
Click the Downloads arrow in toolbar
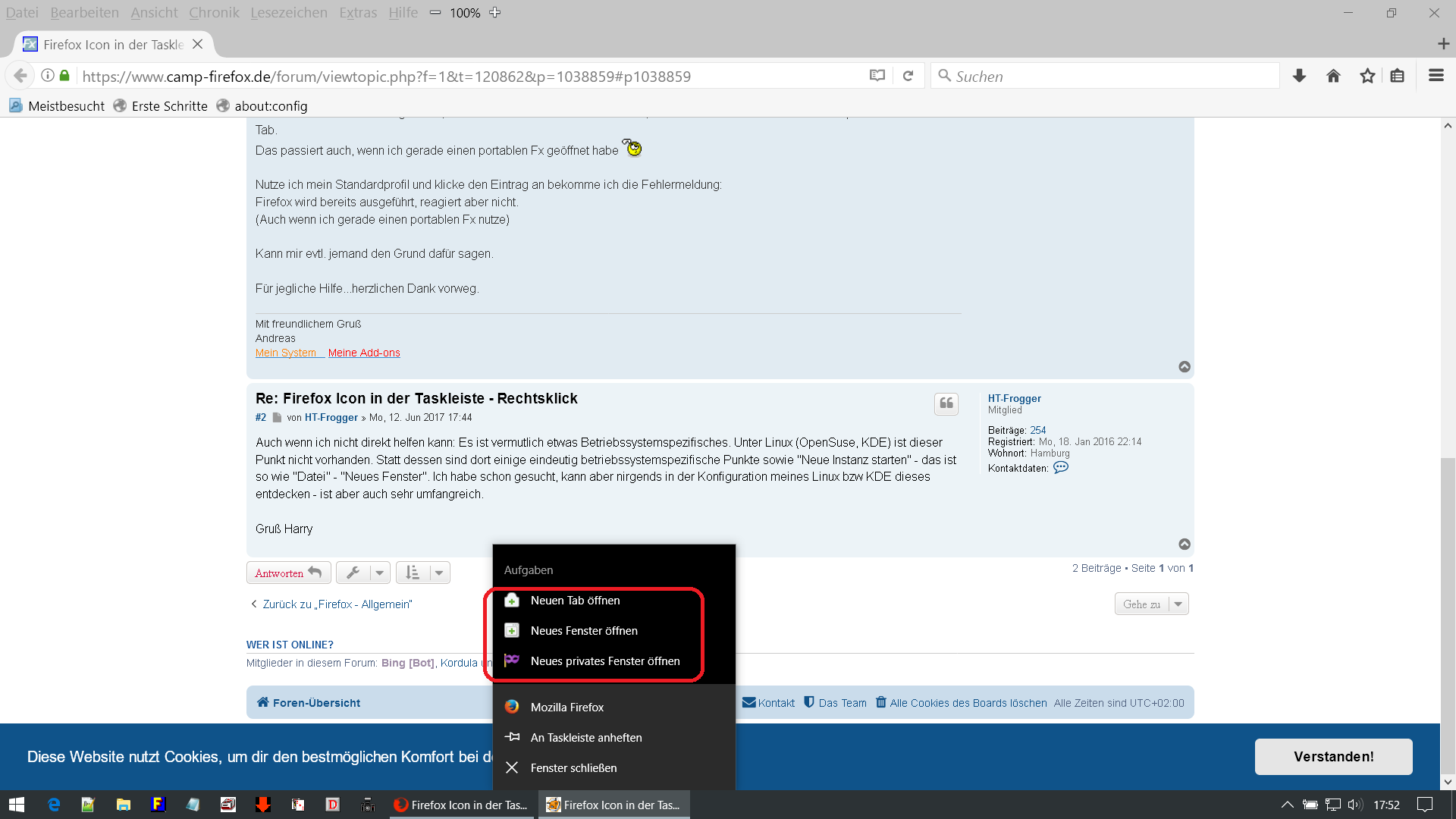1299,76
